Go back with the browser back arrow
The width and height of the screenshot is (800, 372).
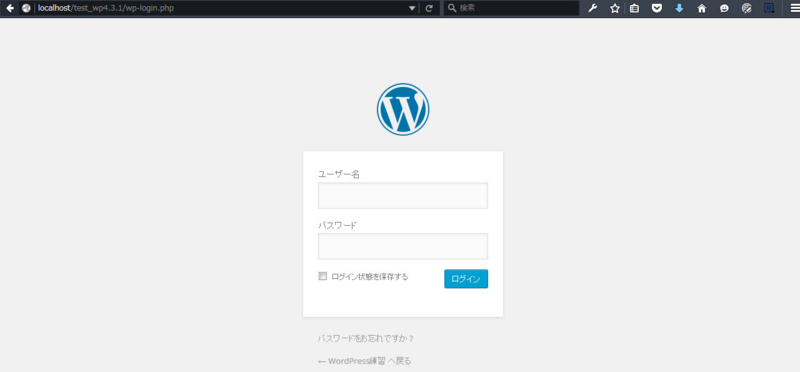point(9,8)
